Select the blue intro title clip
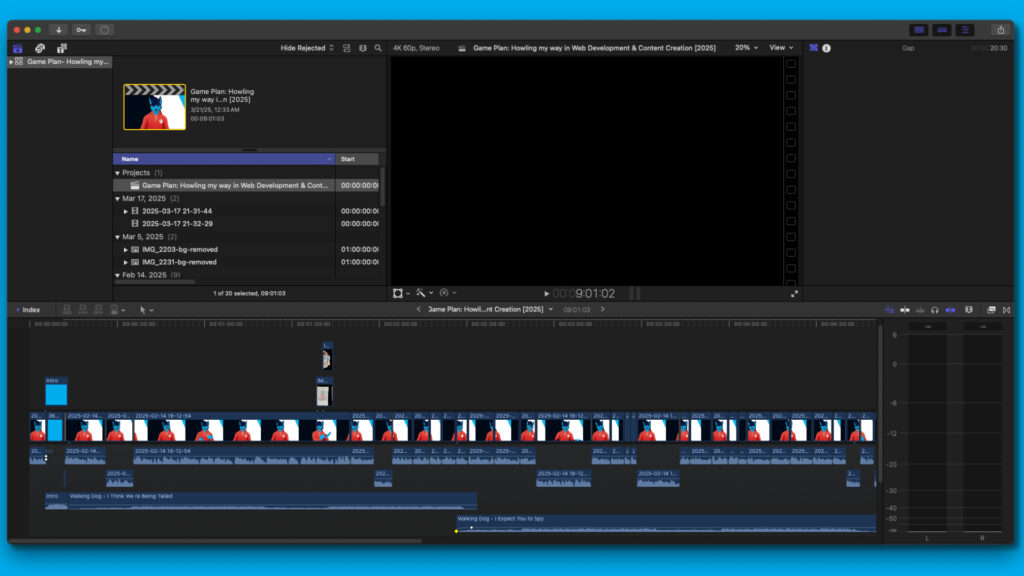The image size is (1024, 576). (56, 392)
